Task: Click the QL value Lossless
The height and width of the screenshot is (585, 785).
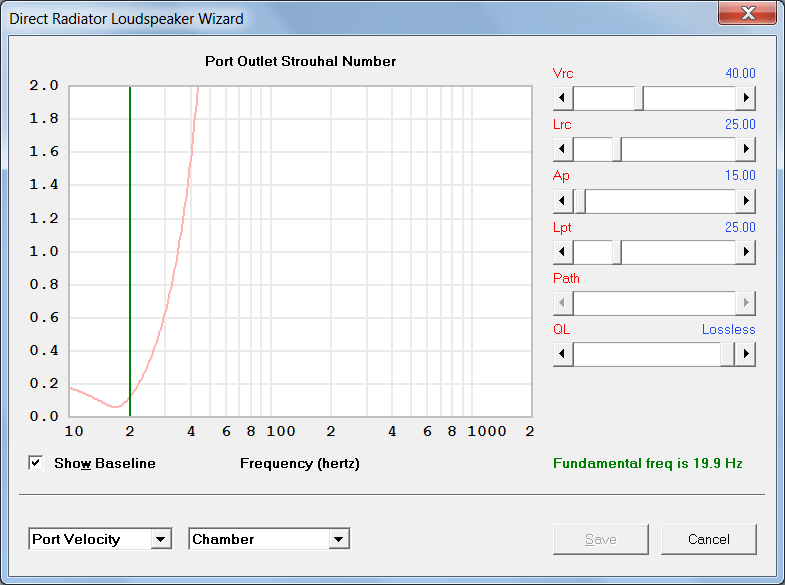Action: pos(728,329)
